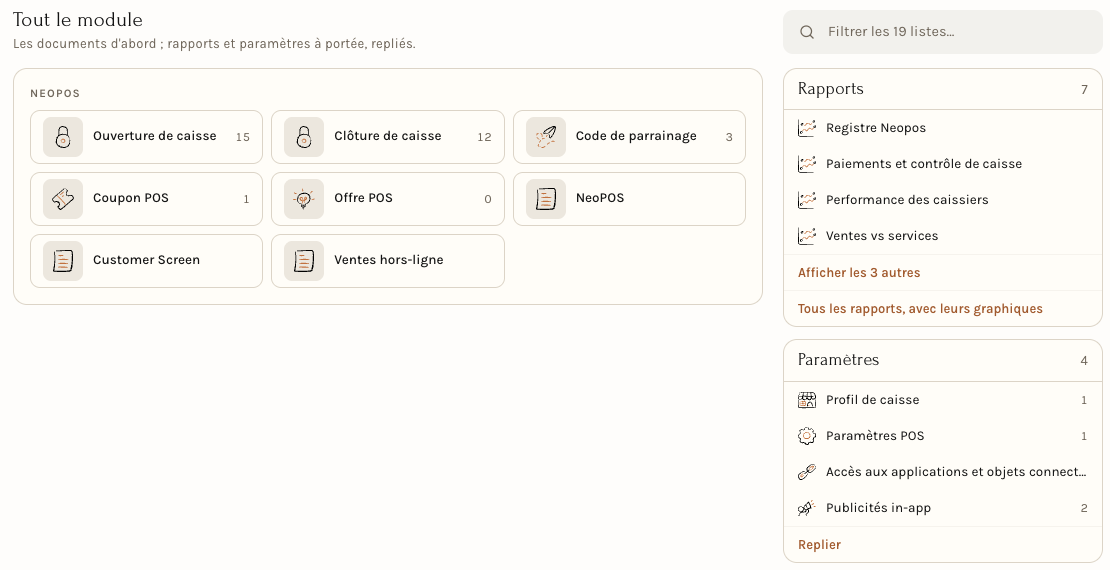Screen dimensions: 1110x570
Task: Click the gear icon beside Paramètres POS
Action: (x=807, y=436)
